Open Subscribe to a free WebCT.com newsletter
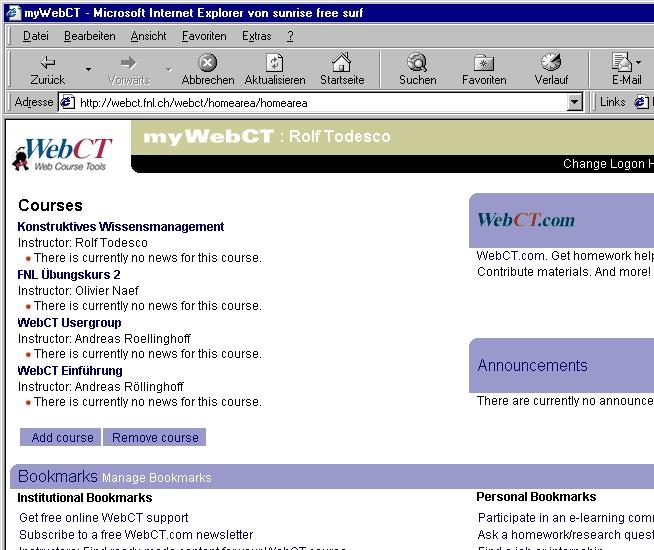 (x=136, y=535)
